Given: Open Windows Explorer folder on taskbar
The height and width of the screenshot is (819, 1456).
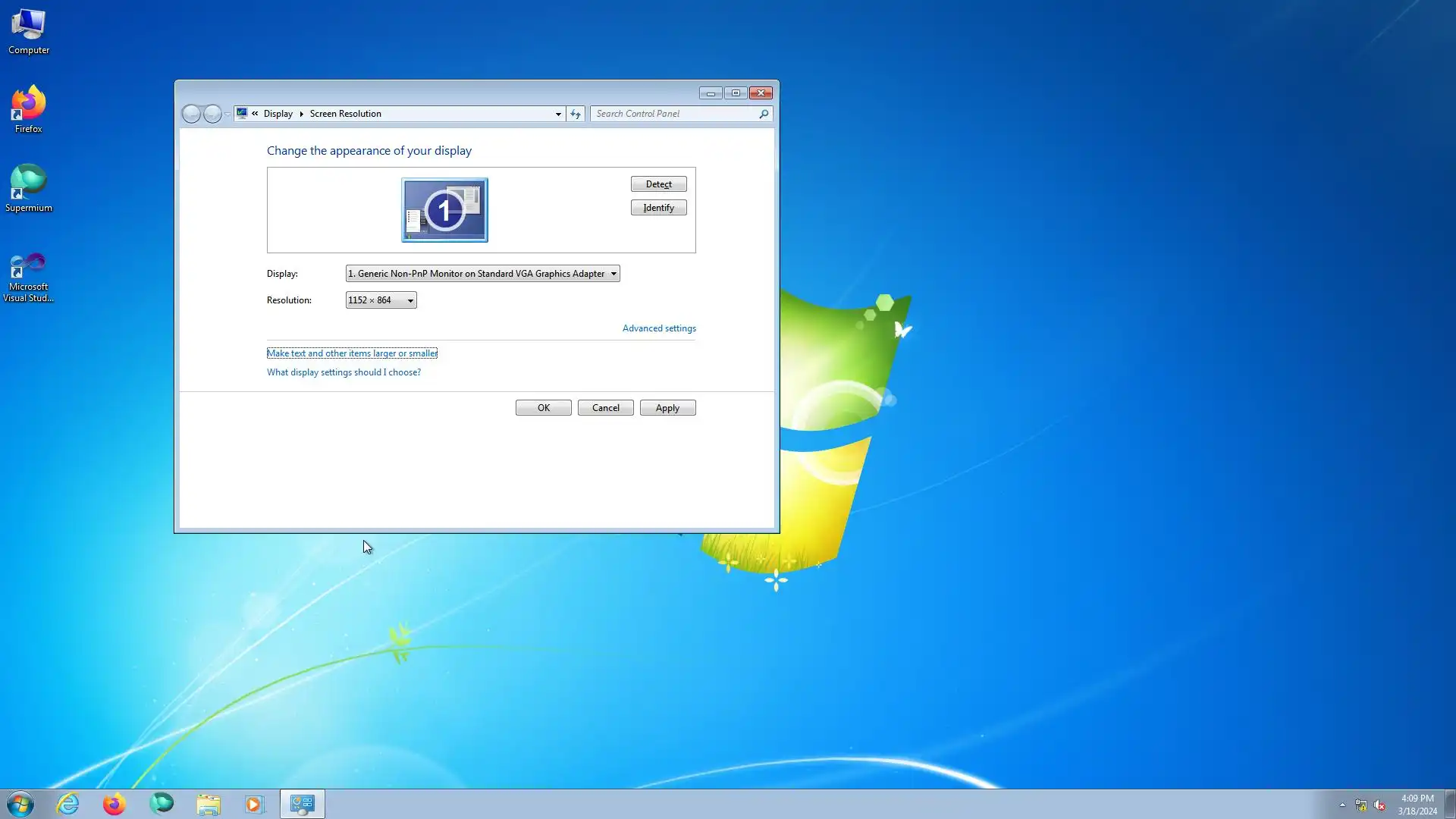Looking at the screenshot, I should tap(209, 804).
